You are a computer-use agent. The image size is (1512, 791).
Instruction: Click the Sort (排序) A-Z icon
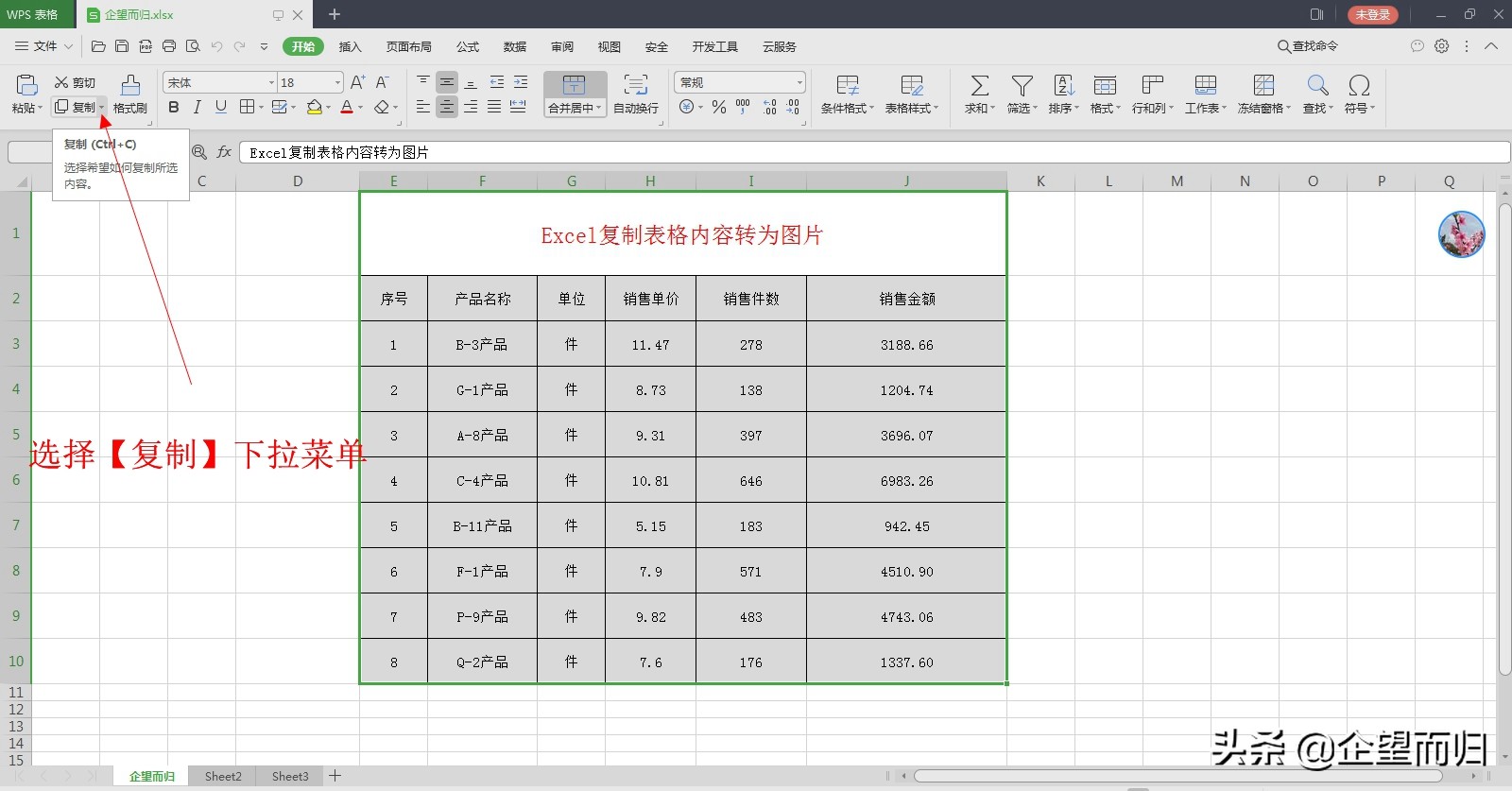coord(1063,86)
